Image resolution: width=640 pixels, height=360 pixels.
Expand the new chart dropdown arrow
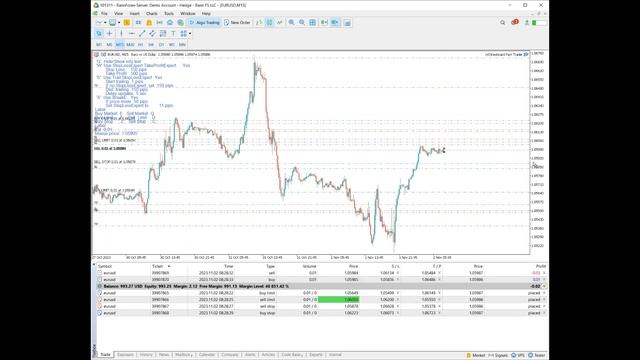(x=119, y=23)
